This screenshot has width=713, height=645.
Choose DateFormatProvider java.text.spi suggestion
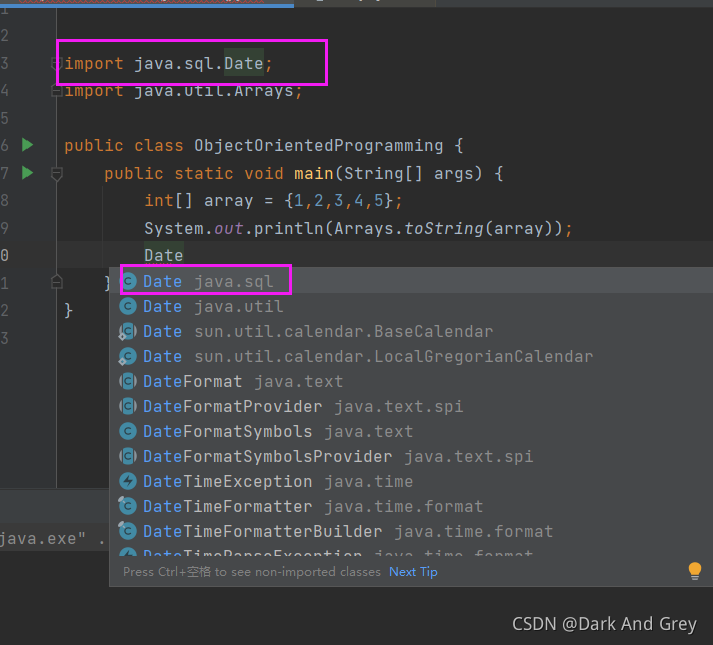tap(411, 406)
